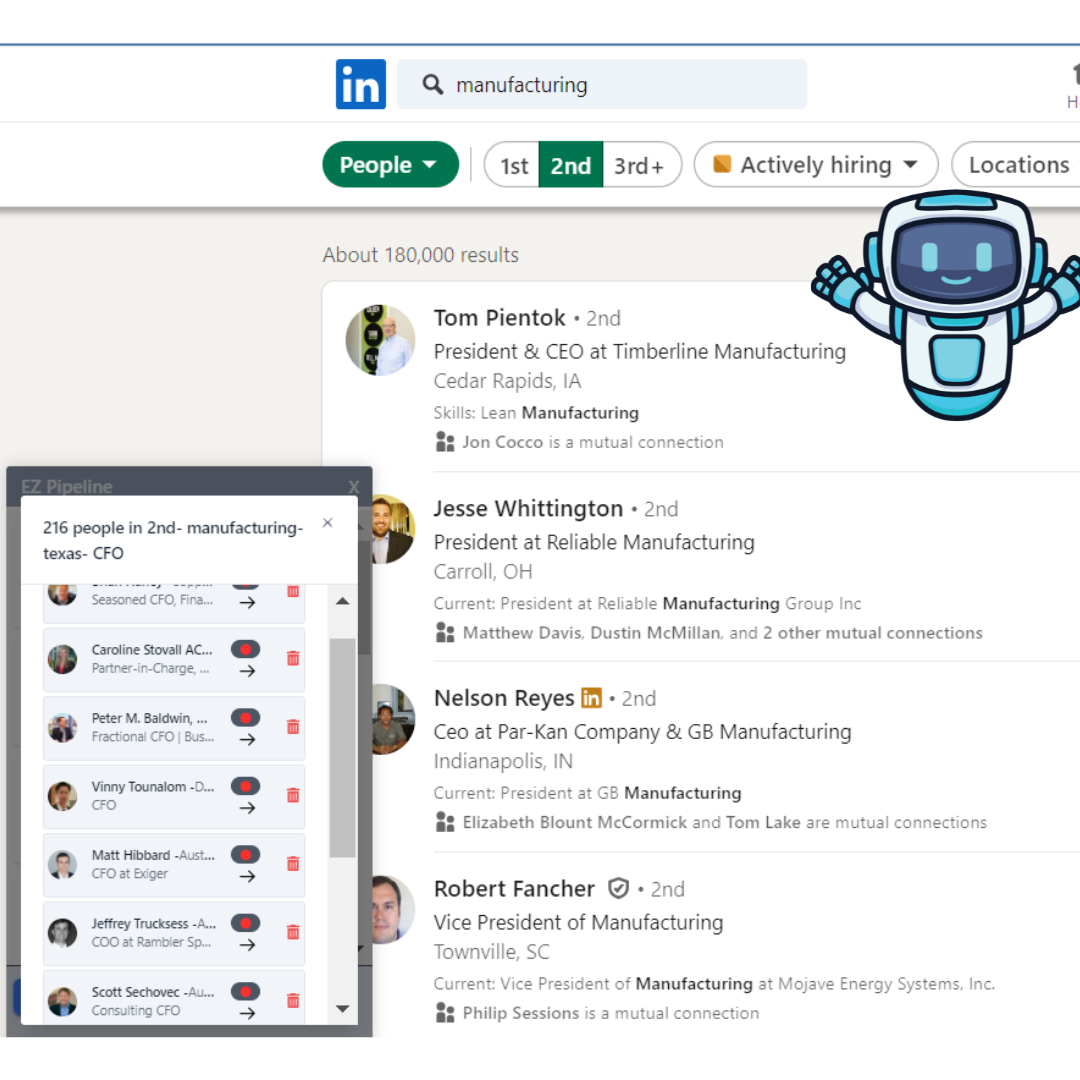The width and height of the screenshot is (1080, 1080).
Task: Click Robert Fancher's verified shield badge
Action: coord(619,889)
